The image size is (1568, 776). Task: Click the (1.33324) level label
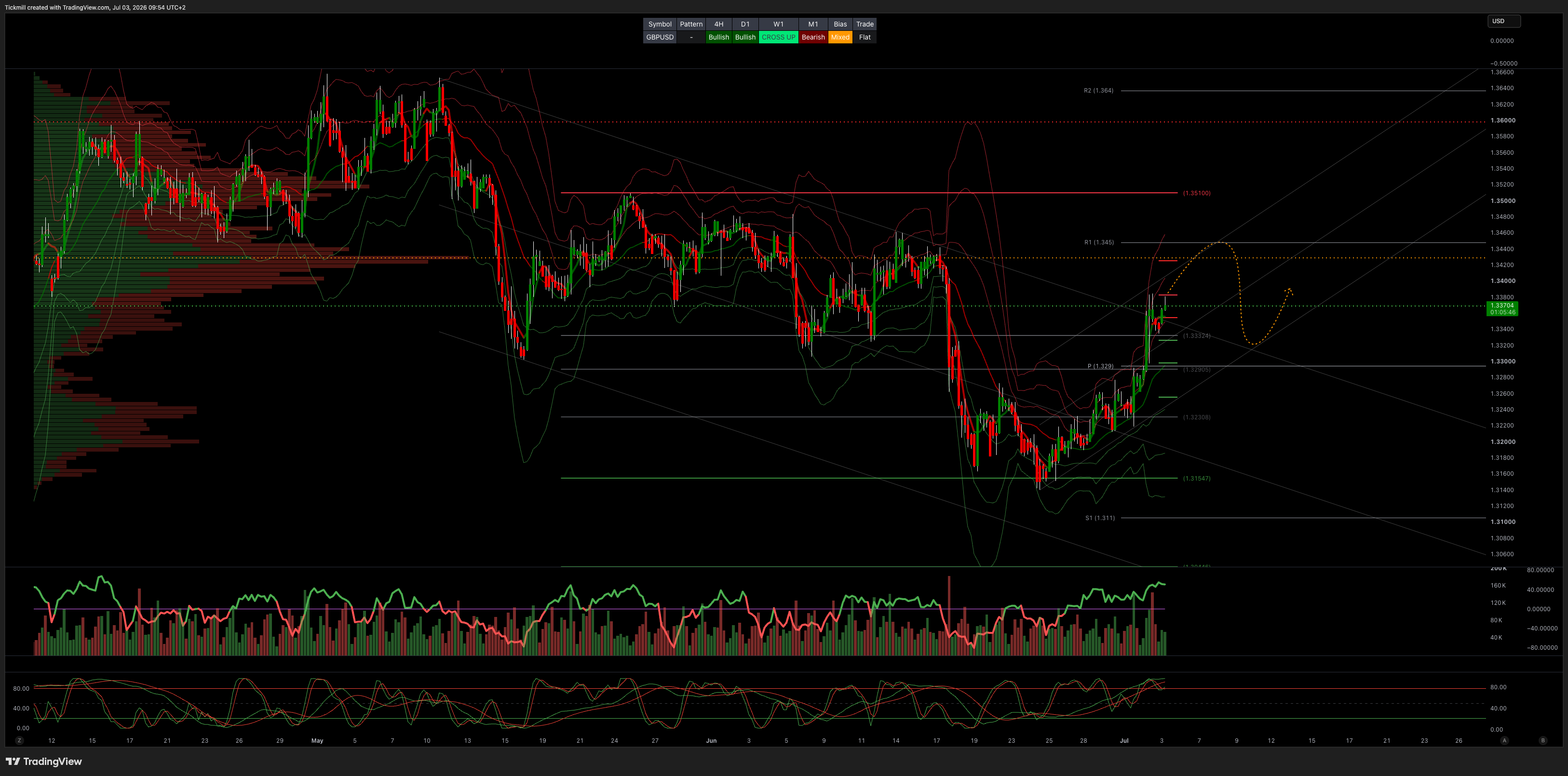tap(1197, 336)
